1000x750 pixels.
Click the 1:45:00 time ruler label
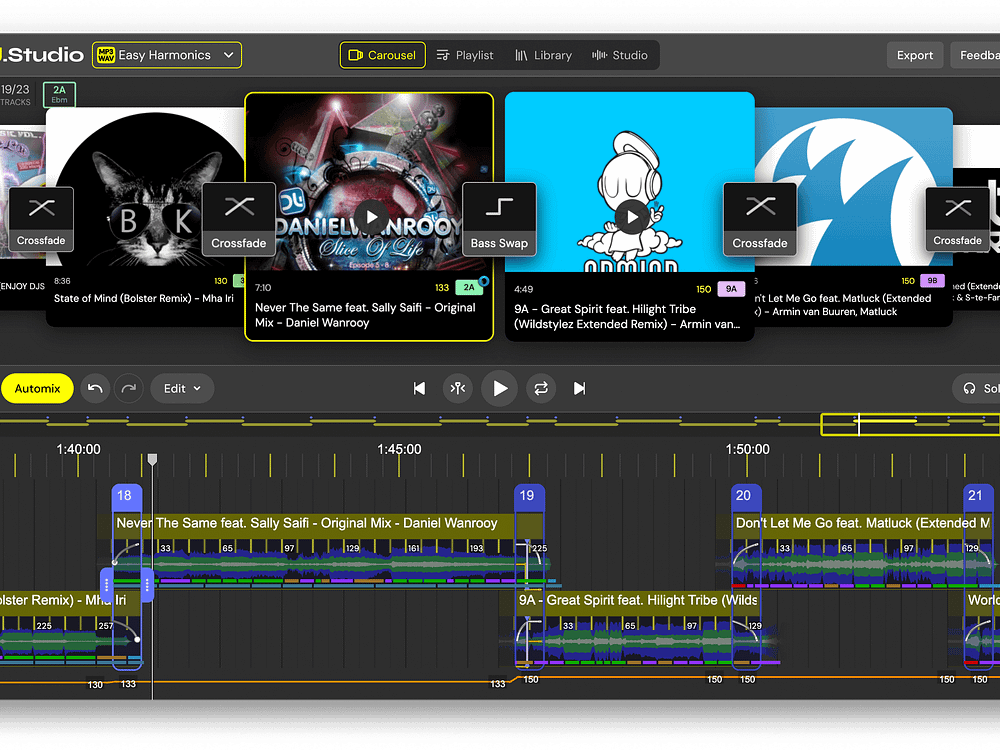pos(399,450)
